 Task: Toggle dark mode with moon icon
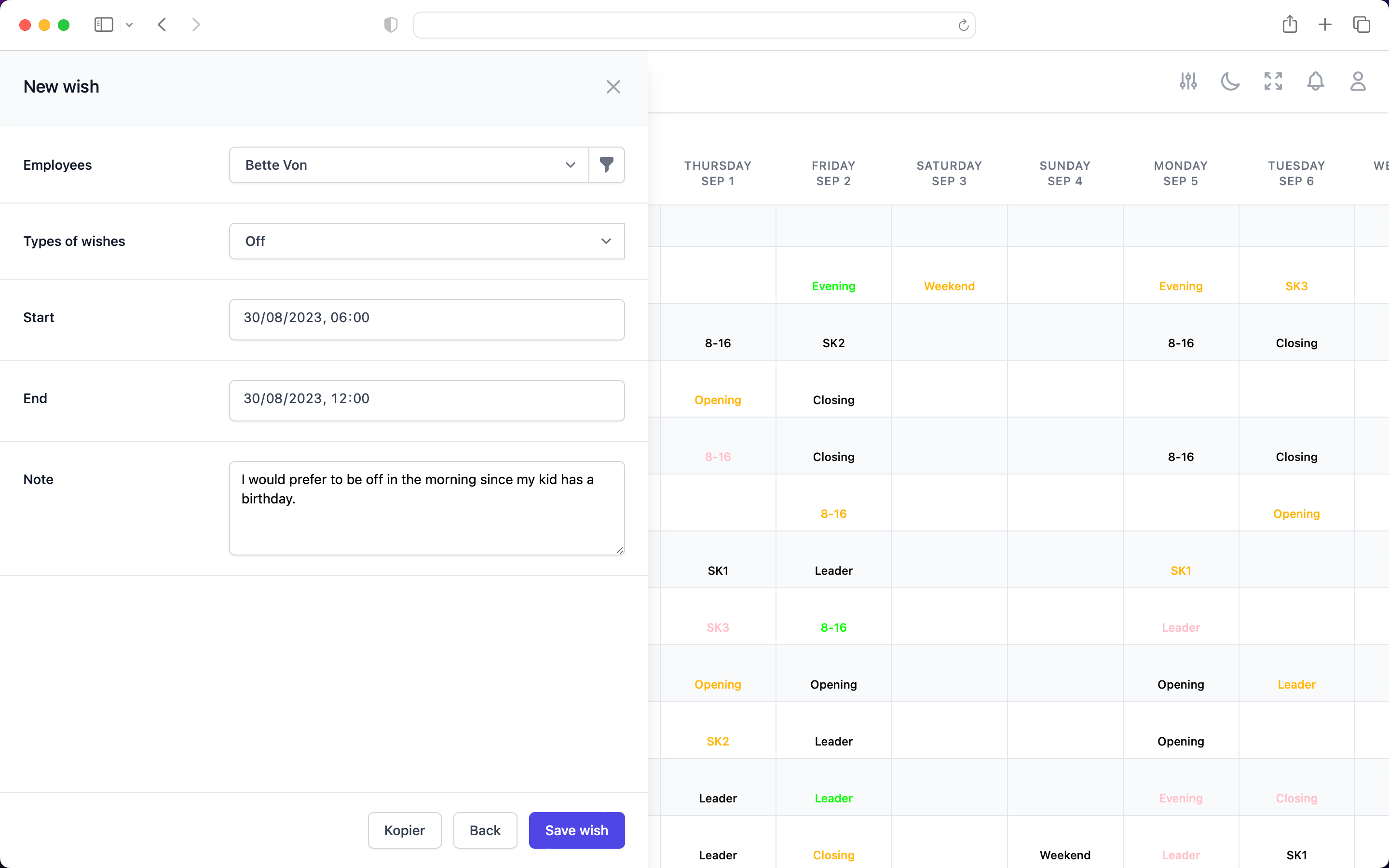point(1230,81)
